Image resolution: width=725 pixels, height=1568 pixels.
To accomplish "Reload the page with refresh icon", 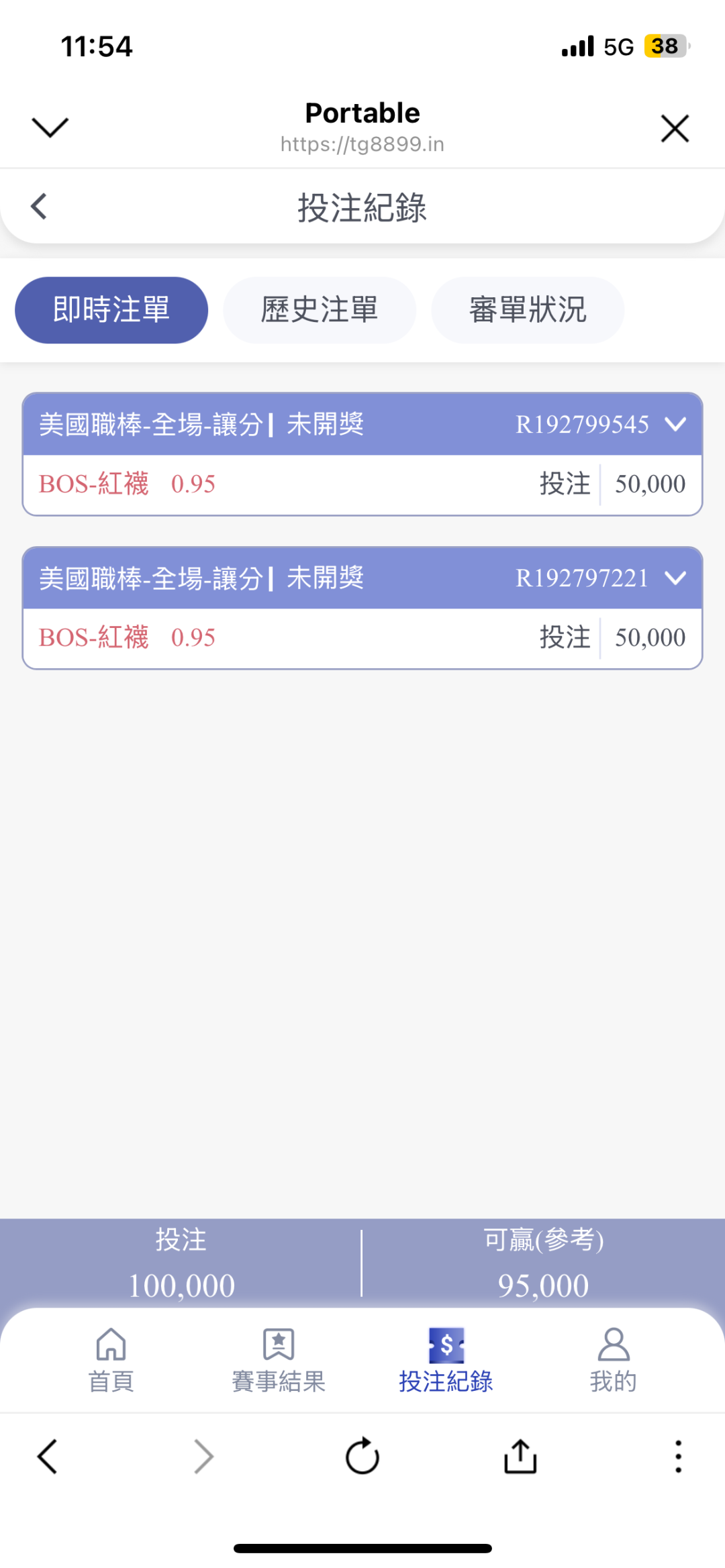I will [362, 1457].
